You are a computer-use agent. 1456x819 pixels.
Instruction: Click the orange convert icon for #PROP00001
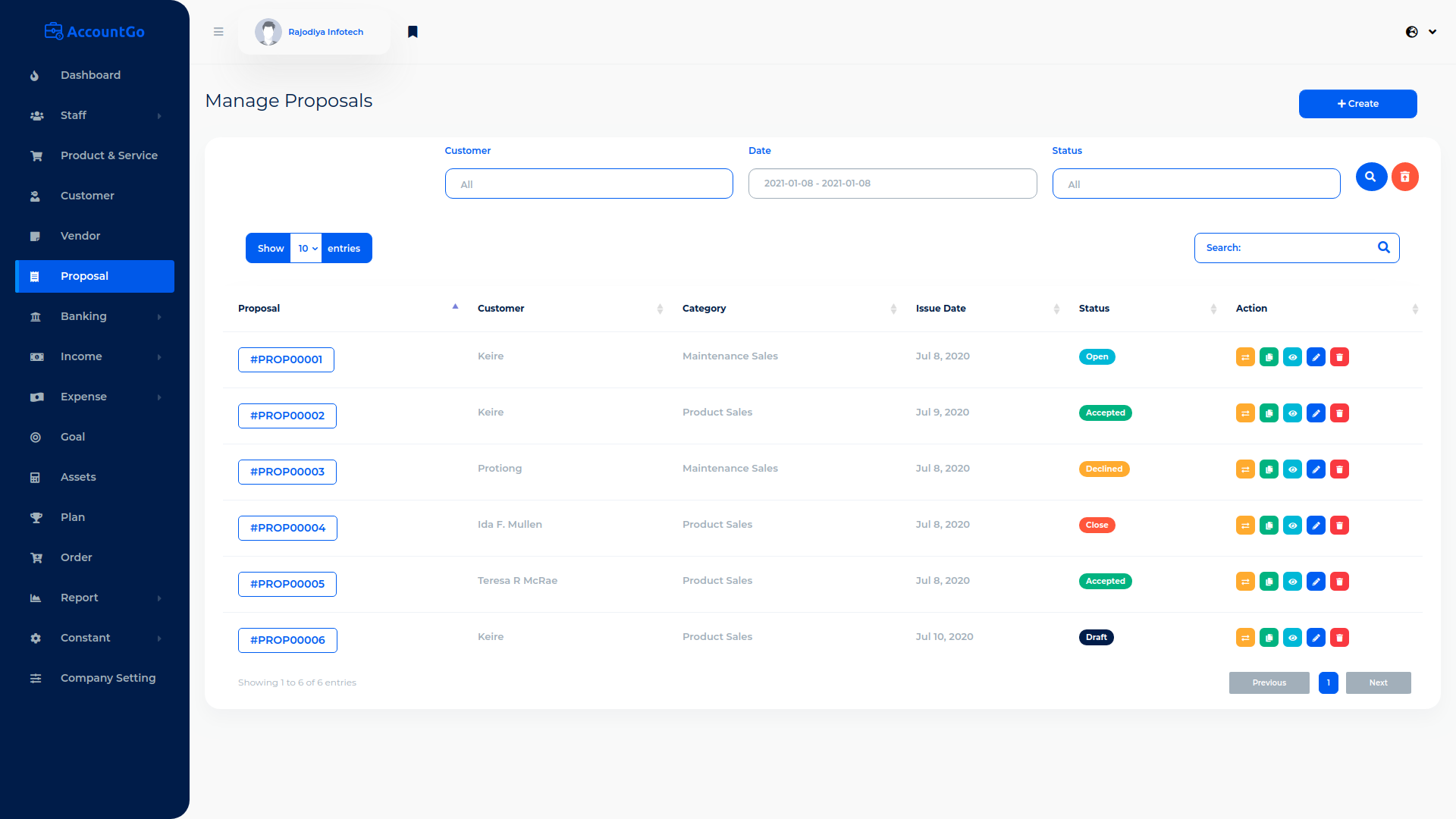[1245, 357]
